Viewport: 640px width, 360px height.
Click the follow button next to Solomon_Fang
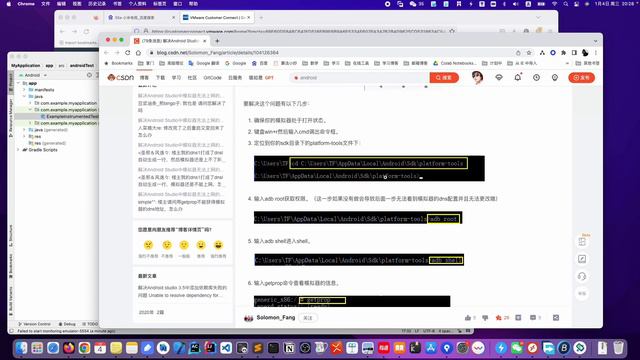coord(308,318)
